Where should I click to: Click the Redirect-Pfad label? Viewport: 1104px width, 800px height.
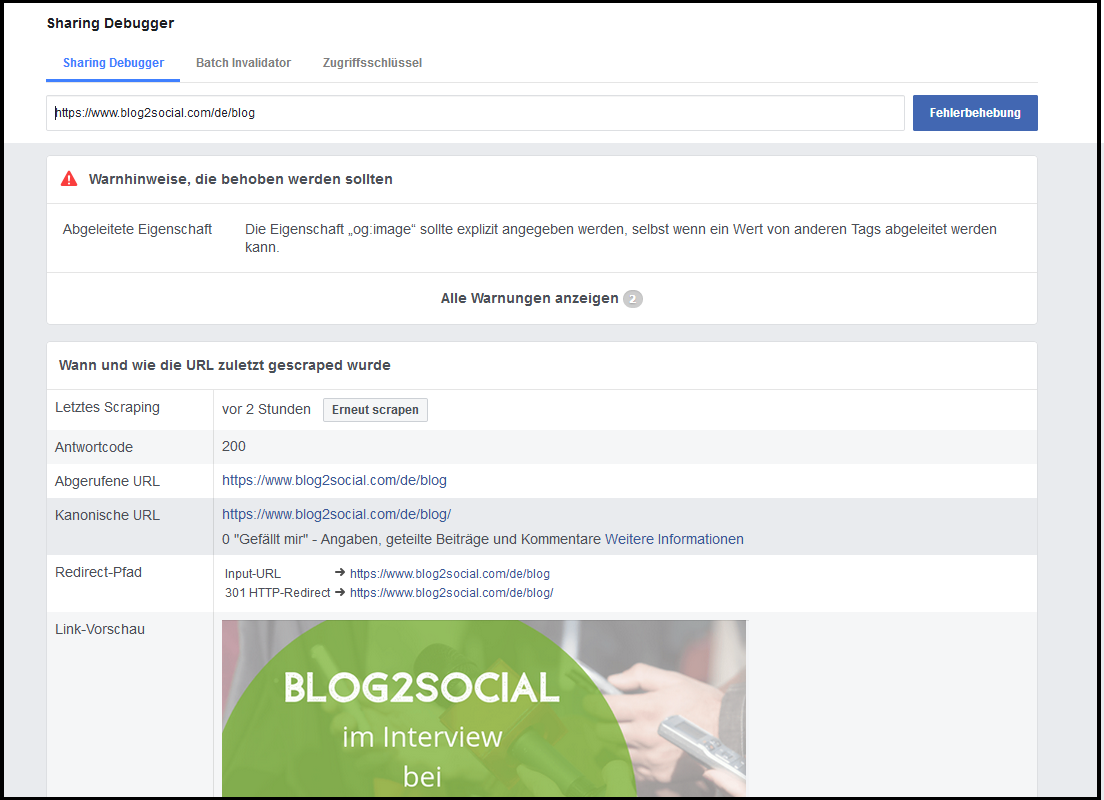(x=99, y=573)
